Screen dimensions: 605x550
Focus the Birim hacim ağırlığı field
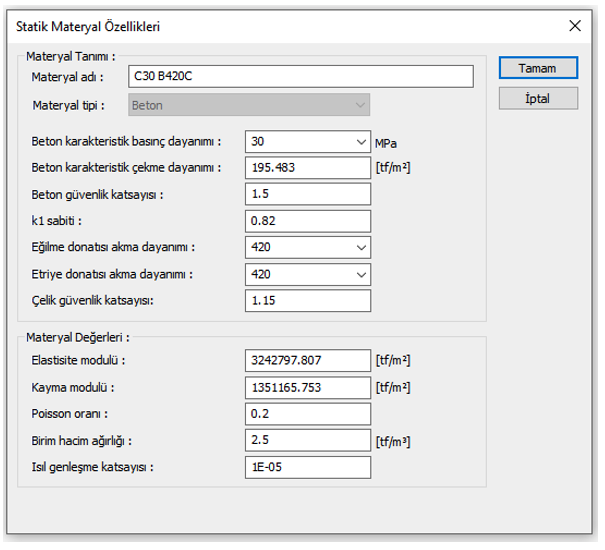308,440
